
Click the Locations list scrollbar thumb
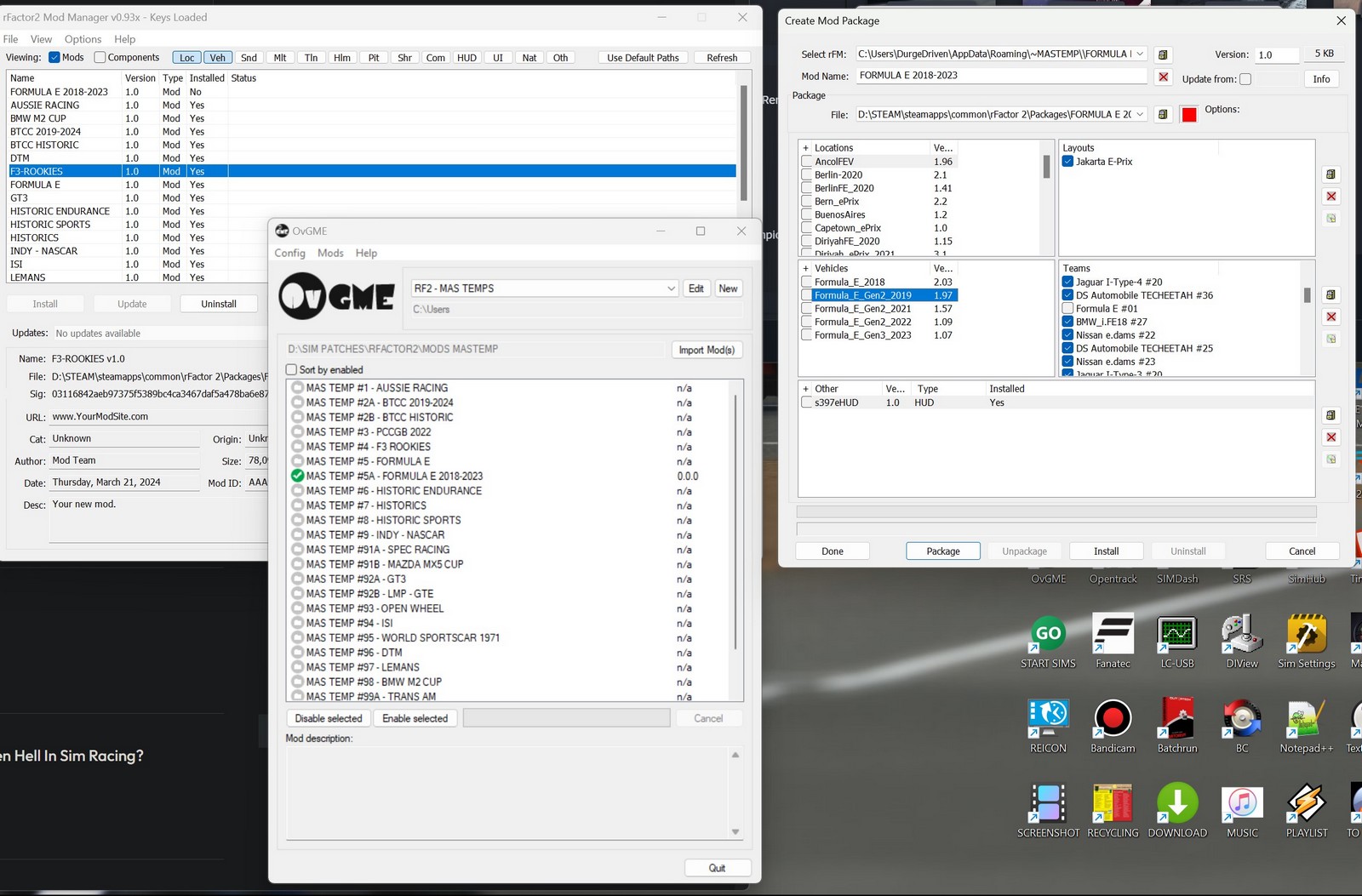[x=1046, y=167]
